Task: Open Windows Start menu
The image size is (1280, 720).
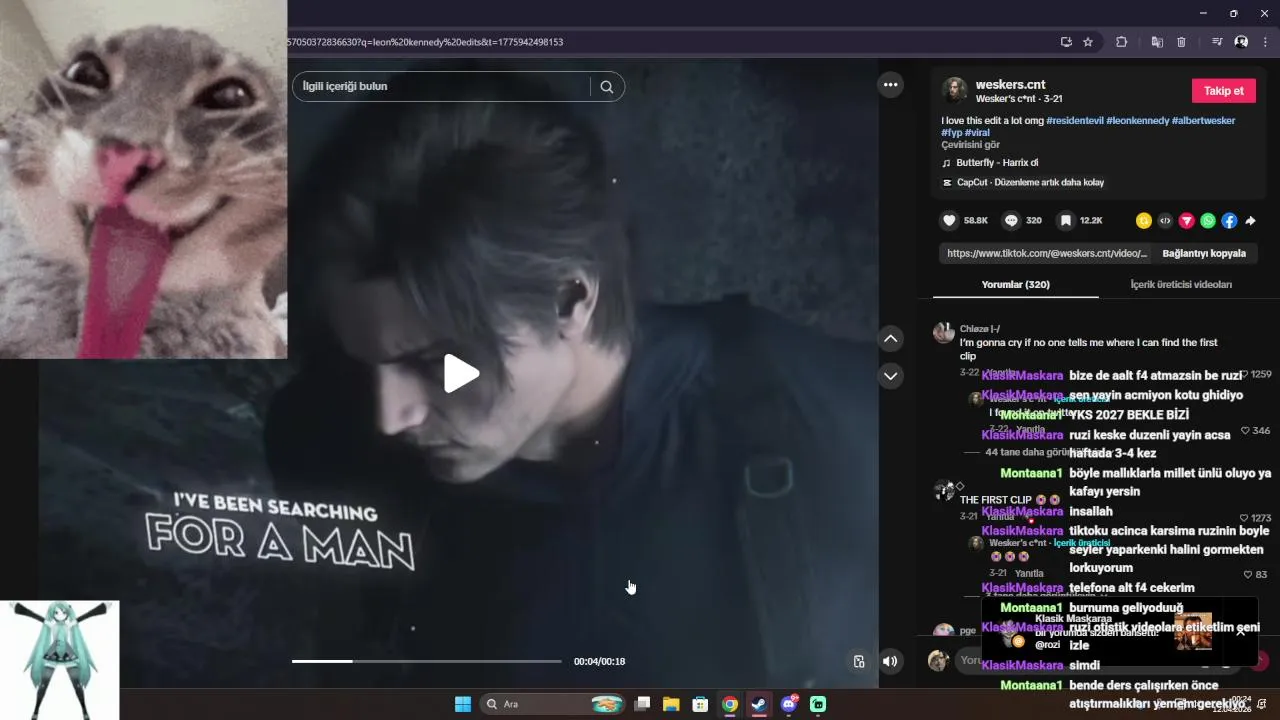Action: pyautogui.click(x=463, y=704)
